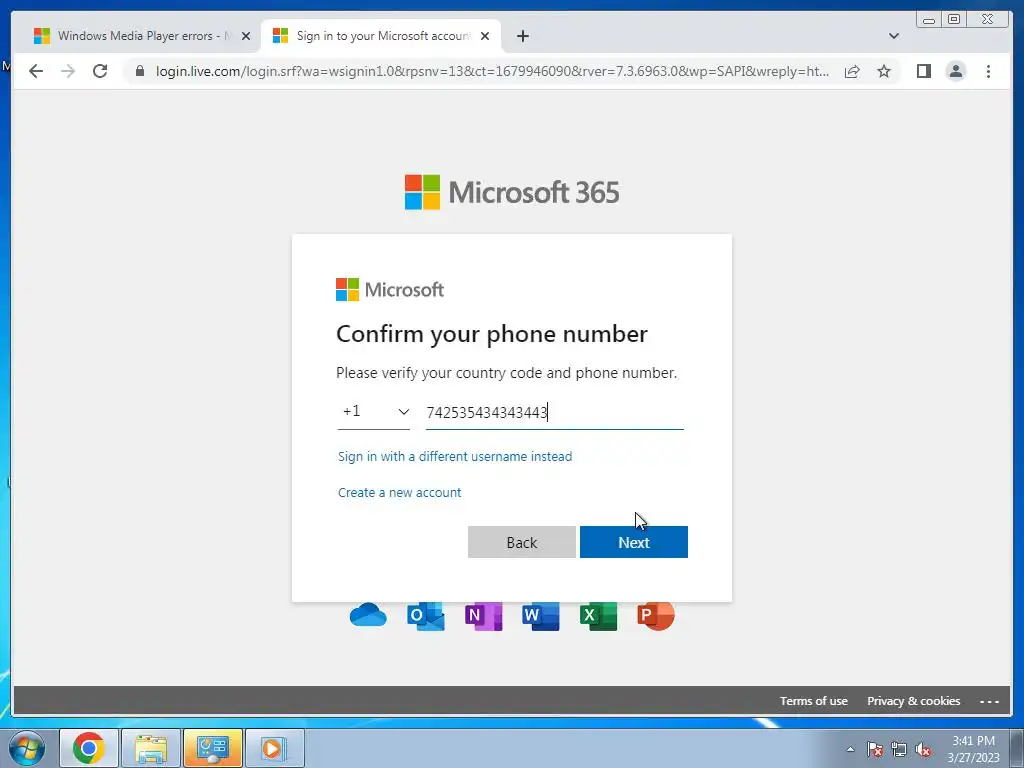Open the Terms of use link
The width and height of the screenshot is (1024, 768).
pyautogui.click(x=814, y=701)
